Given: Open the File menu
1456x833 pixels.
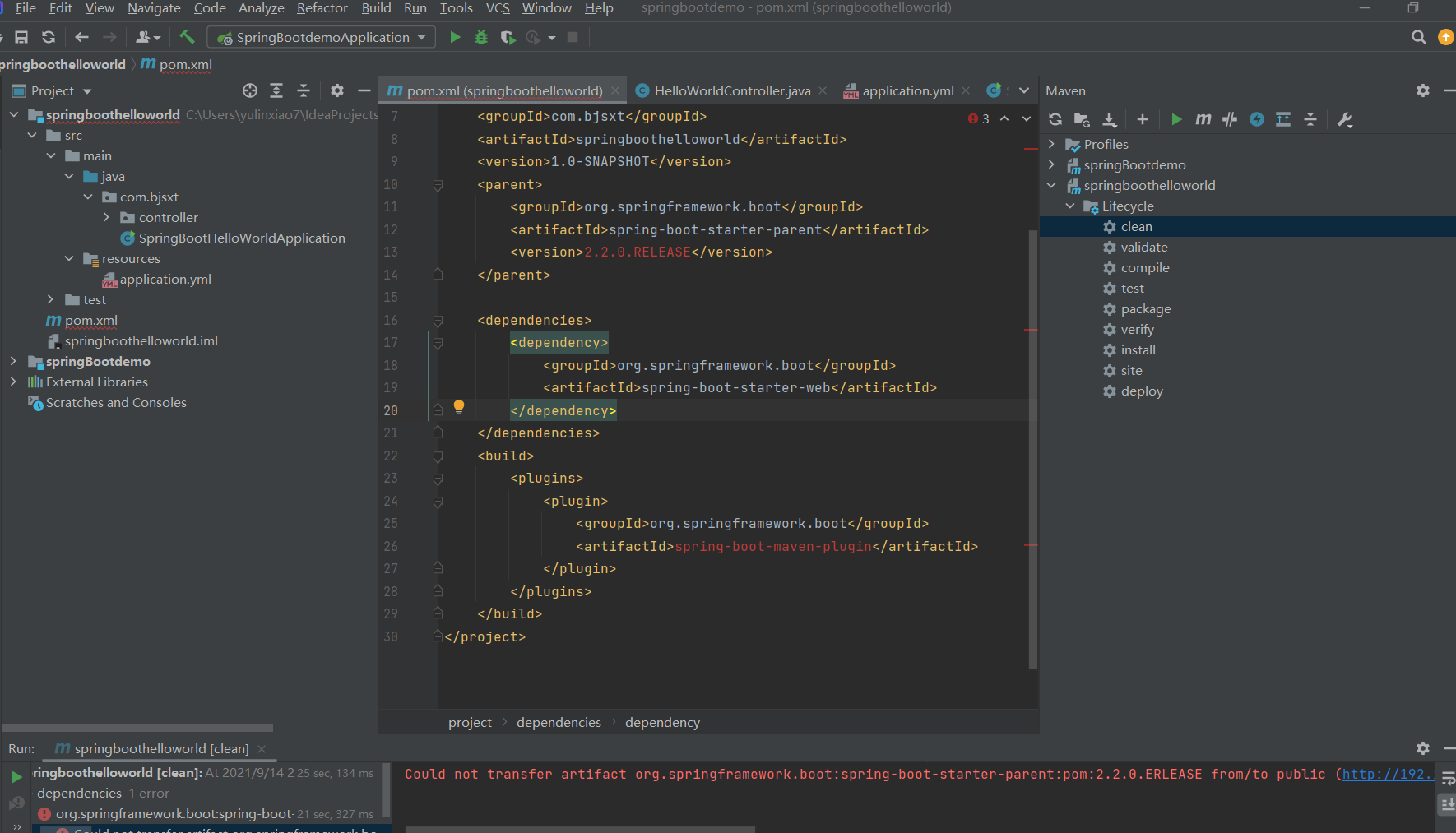Looking at the screenshot, I should [x=26, y=8].
